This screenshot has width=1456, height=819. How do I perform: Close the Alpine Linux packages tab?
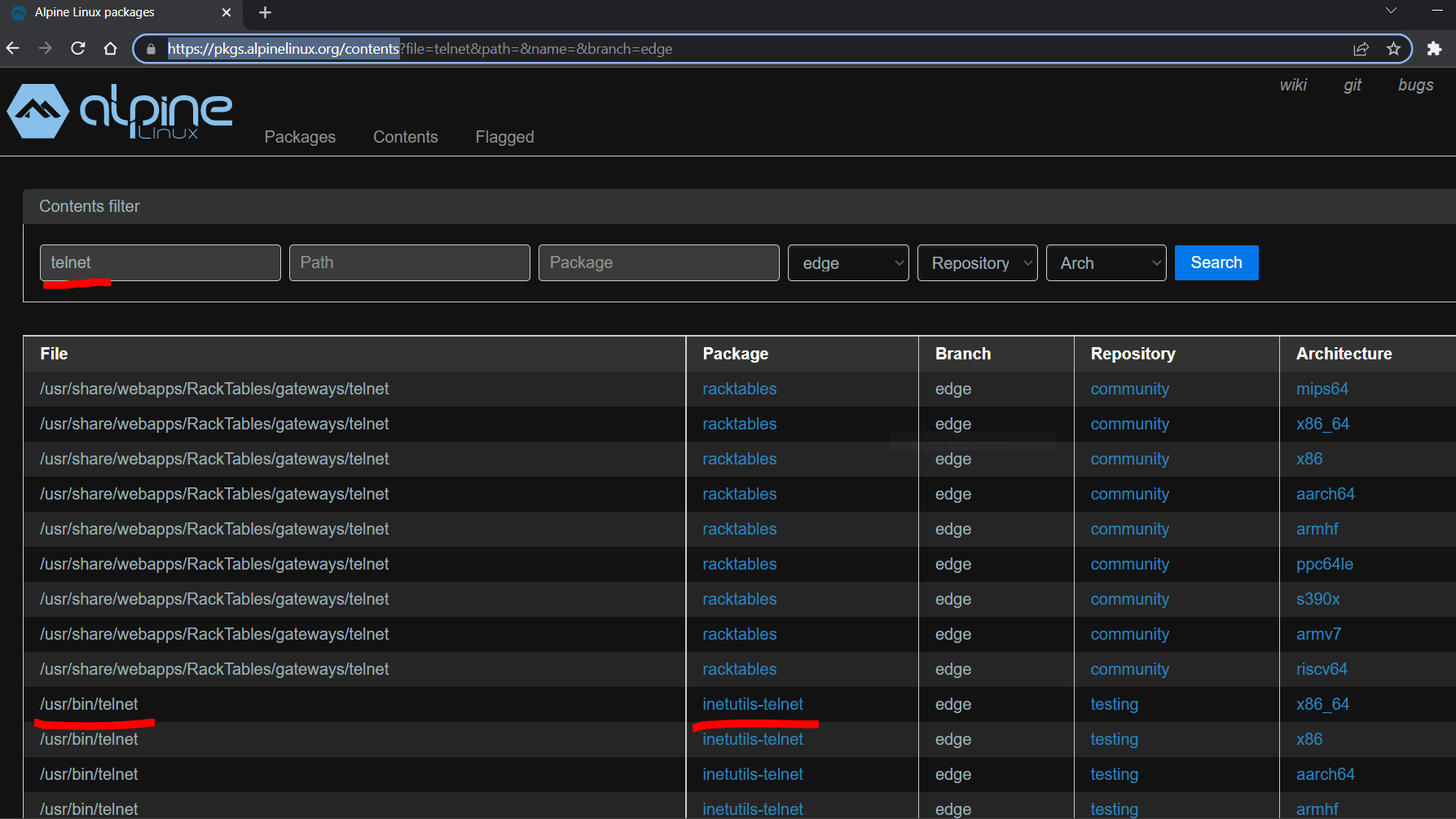click(x=227, y=12)
